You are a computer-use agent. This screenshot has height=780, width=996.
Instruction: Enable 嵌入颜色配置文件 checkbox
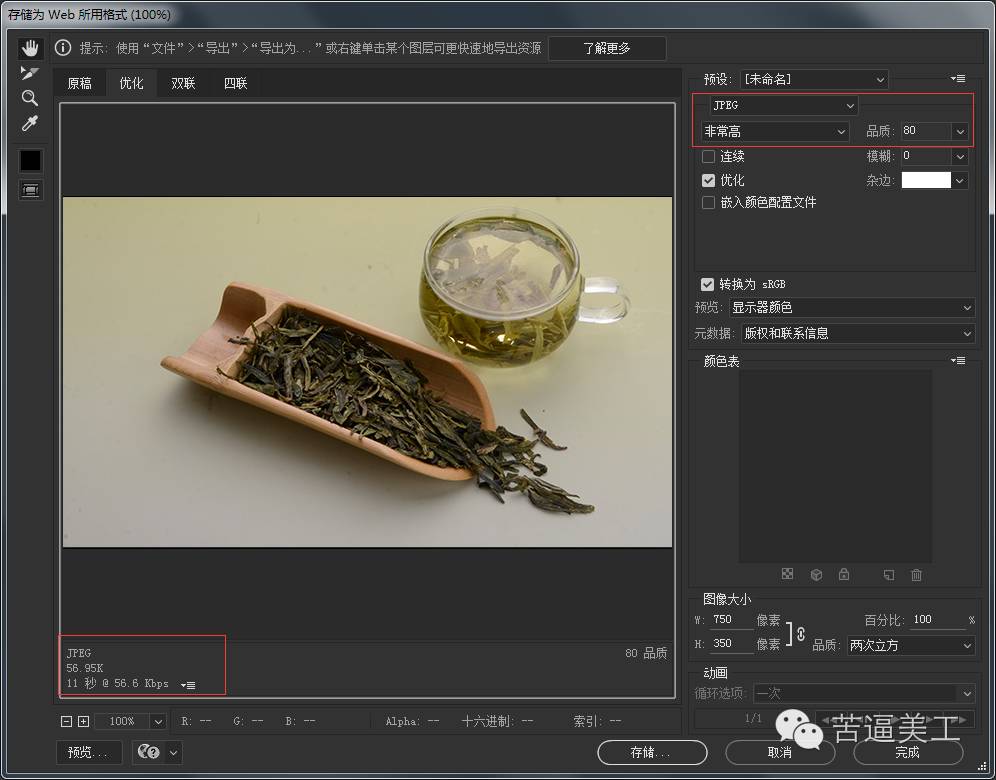pyautogui.click(x=708, y=203)
